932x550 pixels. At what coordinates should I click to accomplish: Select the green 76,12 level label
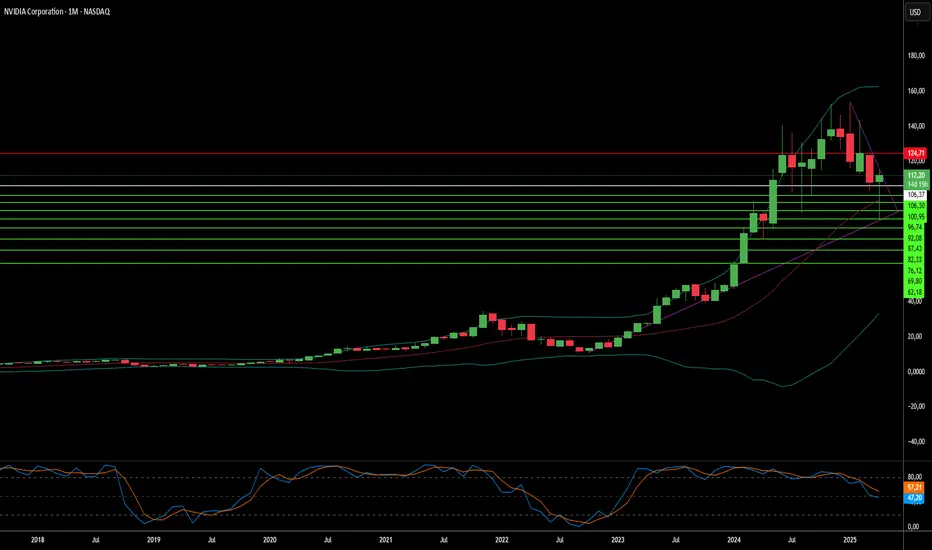(915, 271)
